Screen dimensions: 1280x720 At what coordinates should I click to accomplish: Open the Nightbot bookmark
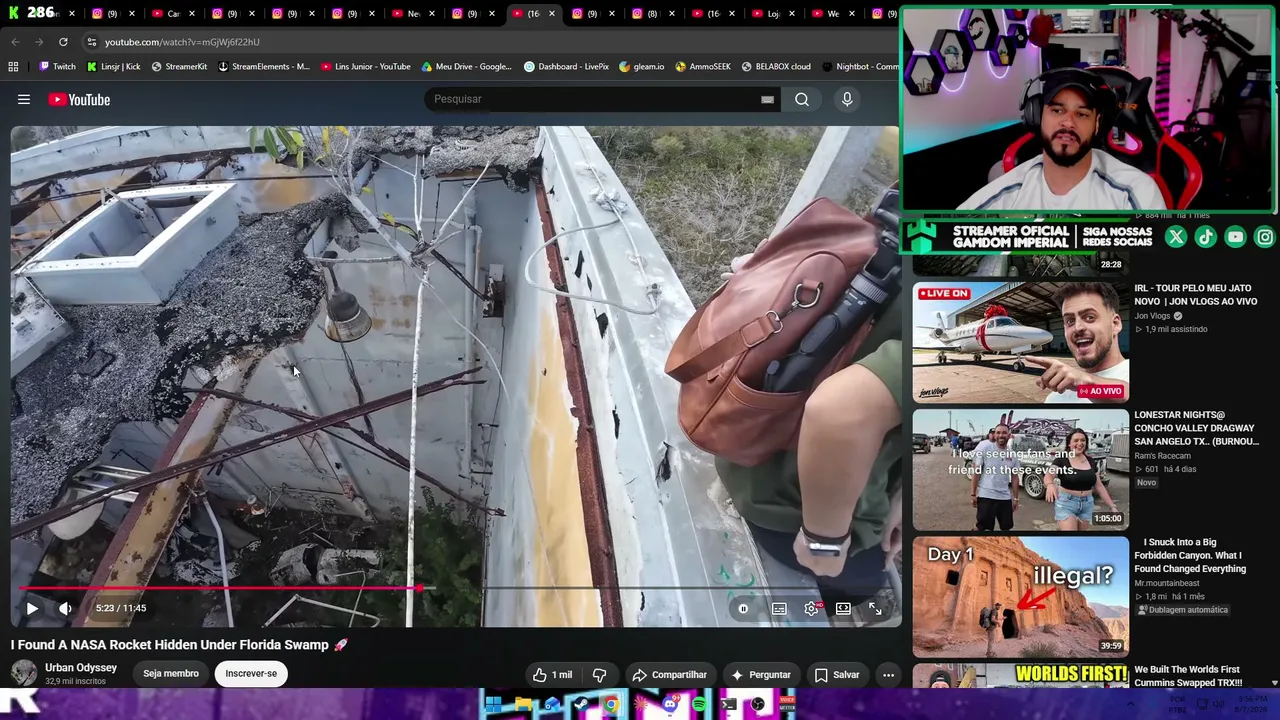pyautogui.click(x=860, y=67)
